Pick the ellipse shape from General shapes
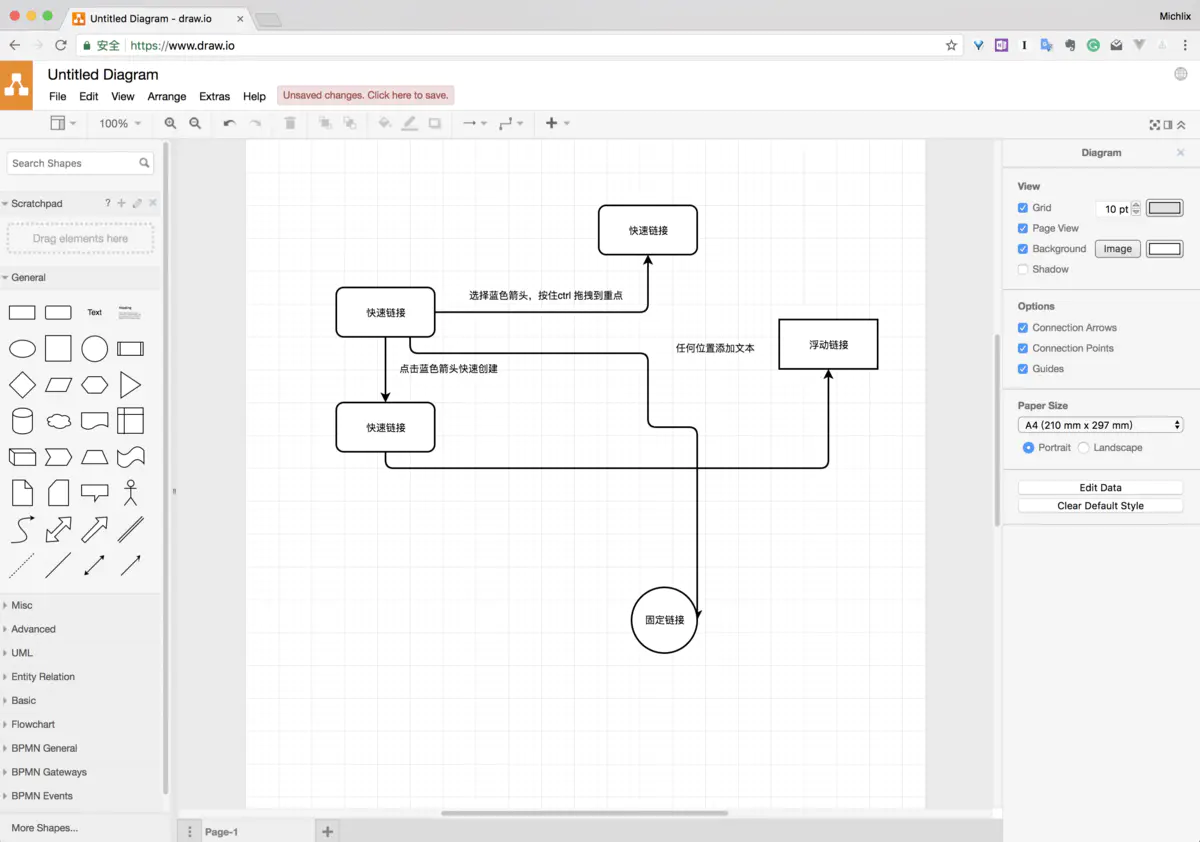This screenshot has width=1200, height=842. (x=22, y=348)
